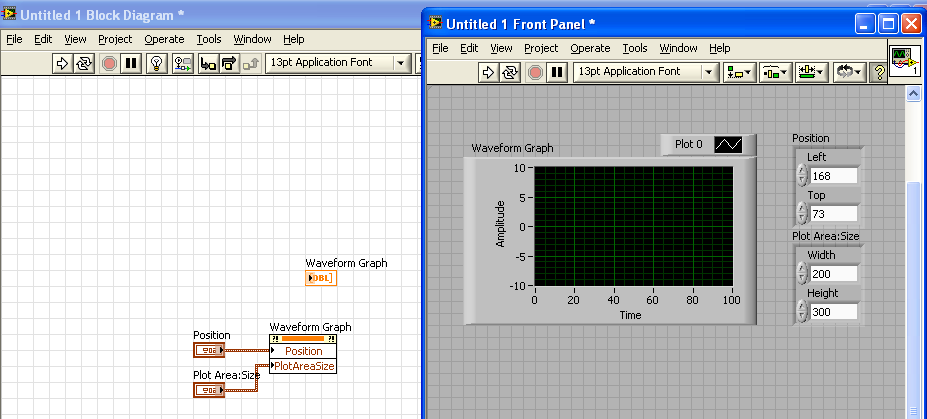Click context Help question mark button
Image resolution: width=927 pixels, height=419 pixels.
pyautogui.click(x=879, y=73)
